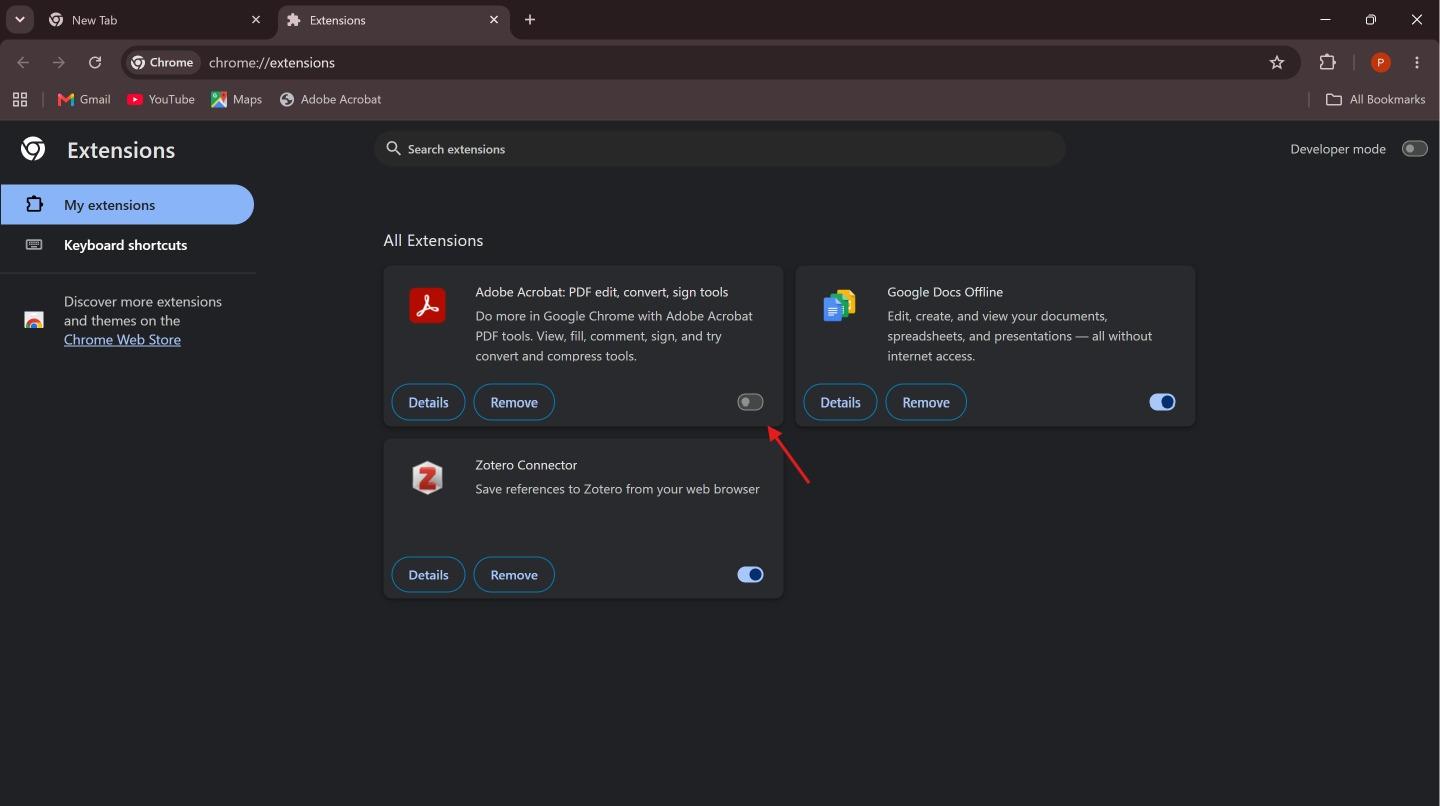Click the Chrome site info chip
The width and height of the screenshot is (1440, 806).
162,62
